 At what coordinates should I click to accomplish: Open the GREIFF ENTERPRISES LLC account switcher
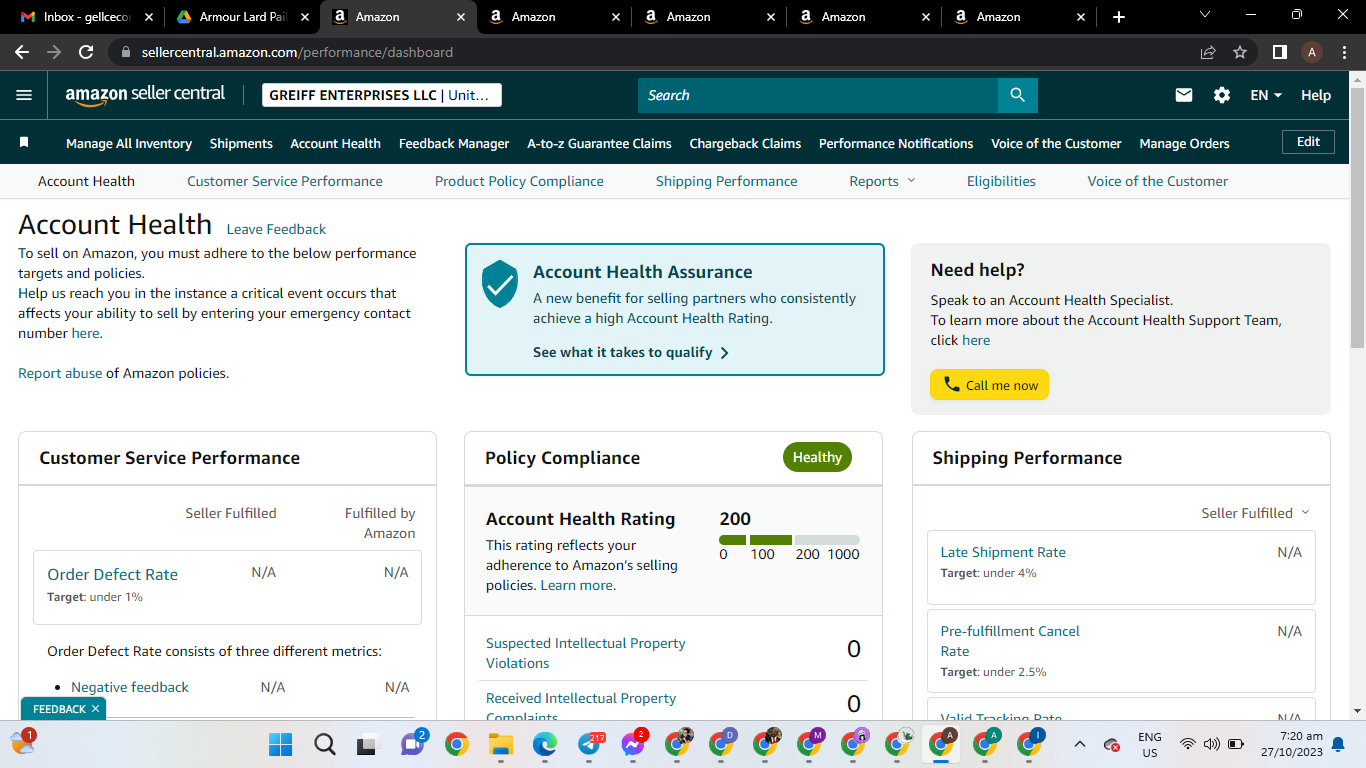point(381,95)
